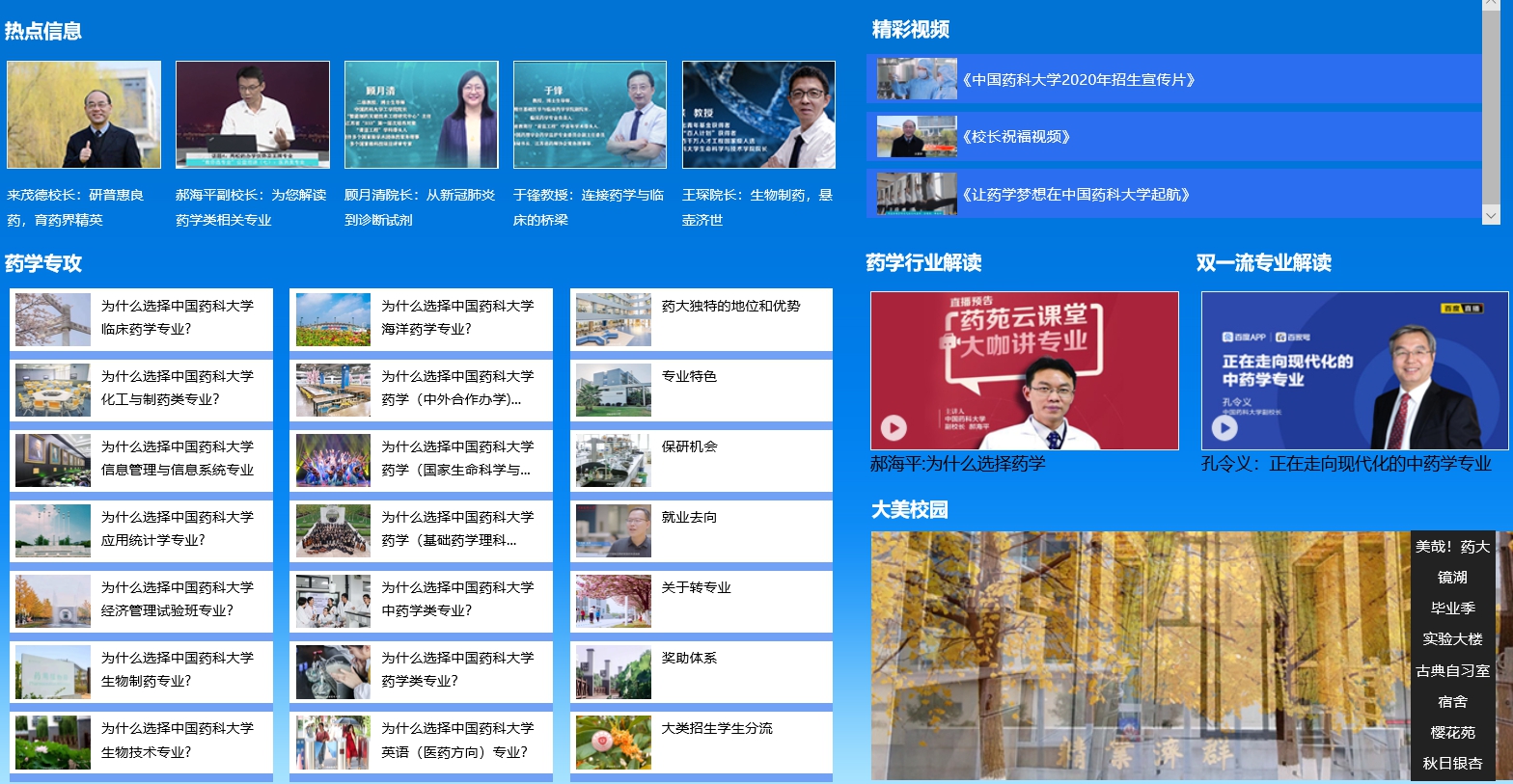Screen dimensions: 1513x784
Task: Open 《让药学梦想在中国药科大学起航》 video
Action: point(1076,195)
